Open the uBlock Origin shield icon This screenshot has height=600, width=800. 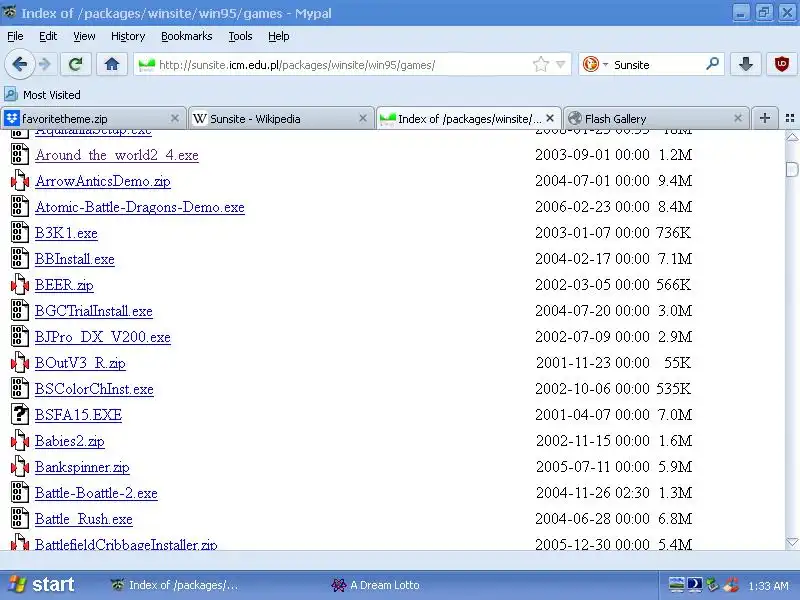[x=781, y=64]
